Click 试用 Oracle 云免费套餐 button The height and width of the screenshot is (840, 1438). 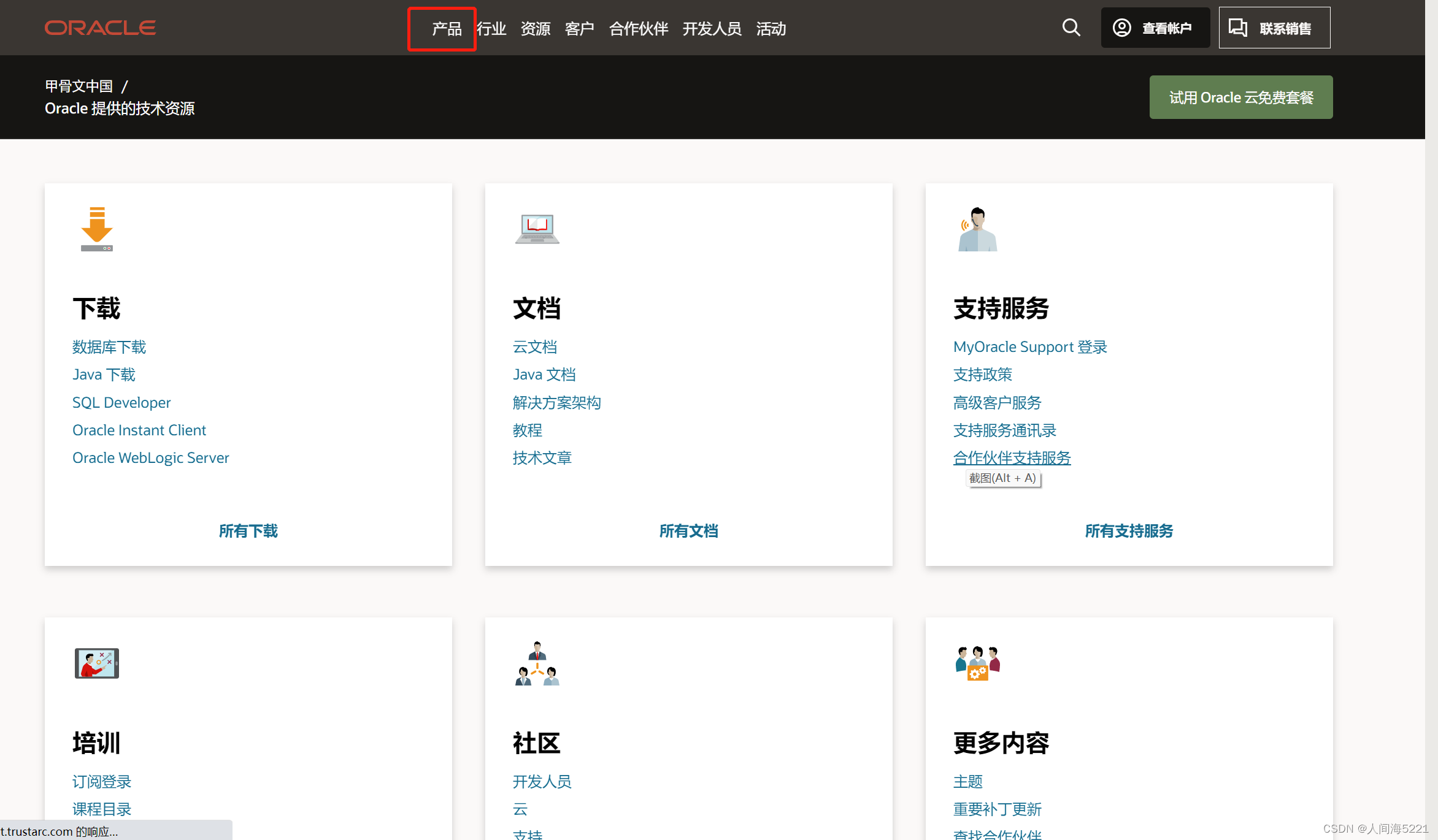pos(1241,97)
